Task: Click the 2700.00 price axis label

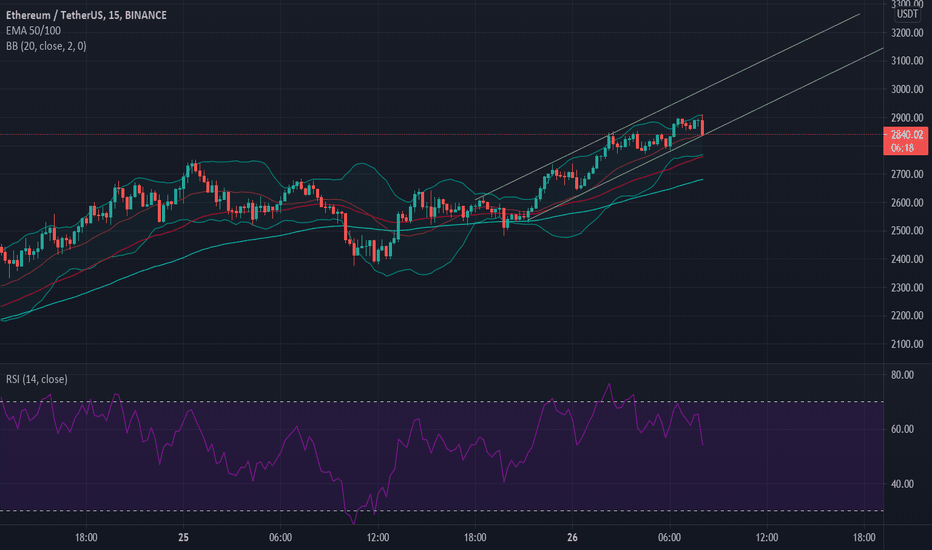Action: [907, 174]
